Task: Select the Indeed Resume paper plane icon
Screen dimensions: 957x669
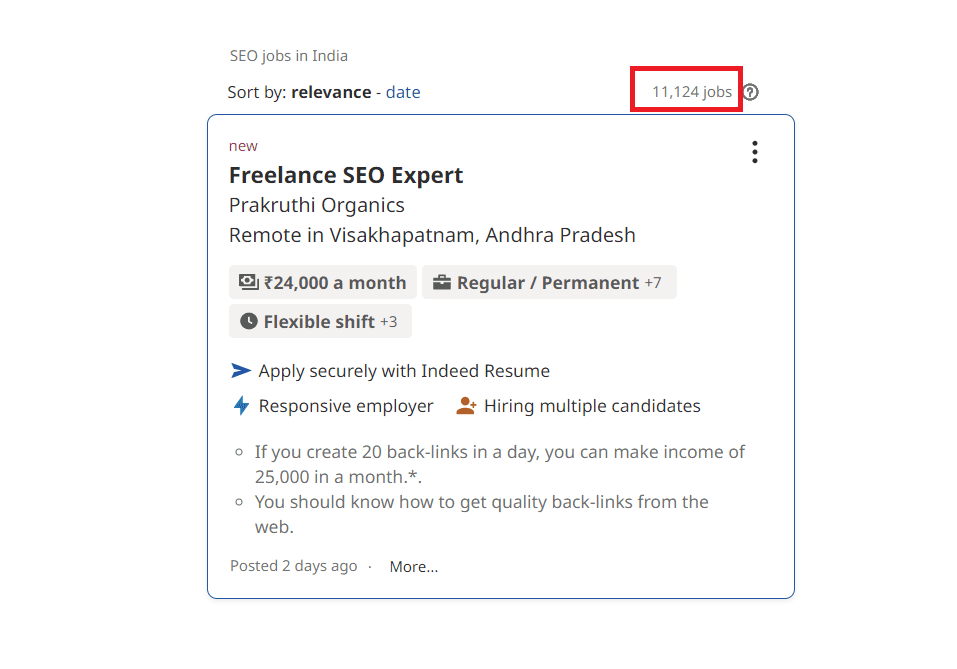Action: click(x=239, y=370)
